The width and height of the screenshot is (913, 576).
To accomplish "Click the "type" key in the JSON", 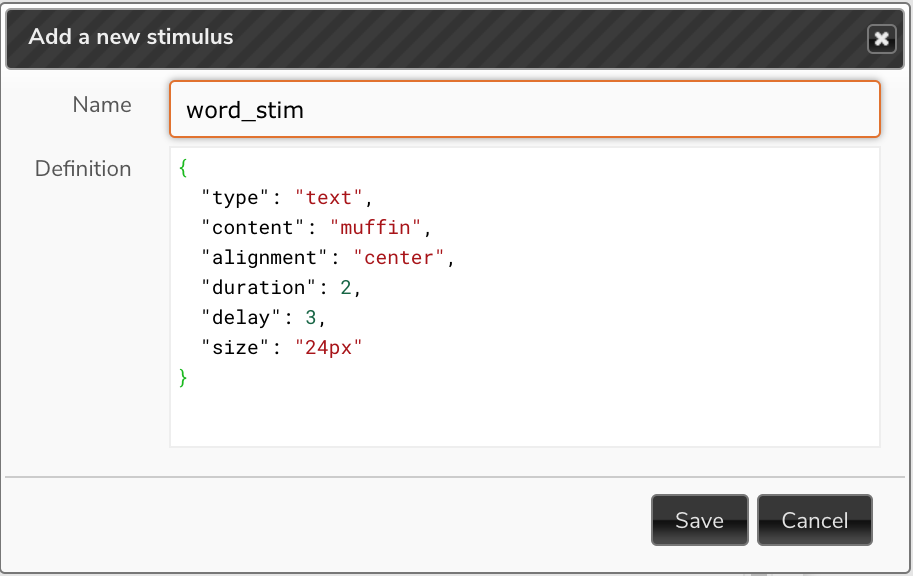I will [235, 197].
